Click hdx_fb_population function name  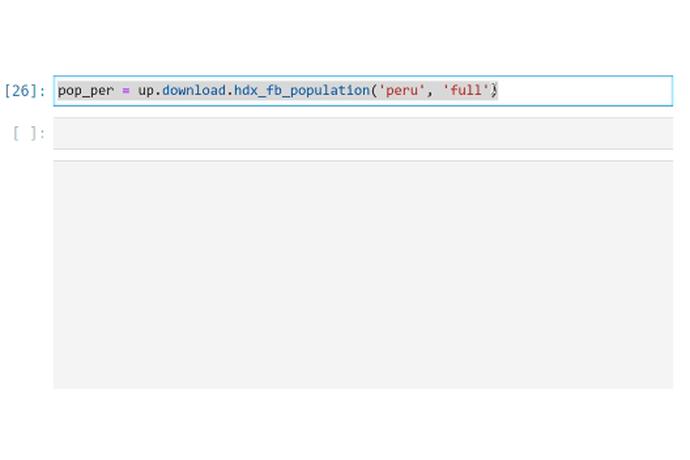click(302, 90)
